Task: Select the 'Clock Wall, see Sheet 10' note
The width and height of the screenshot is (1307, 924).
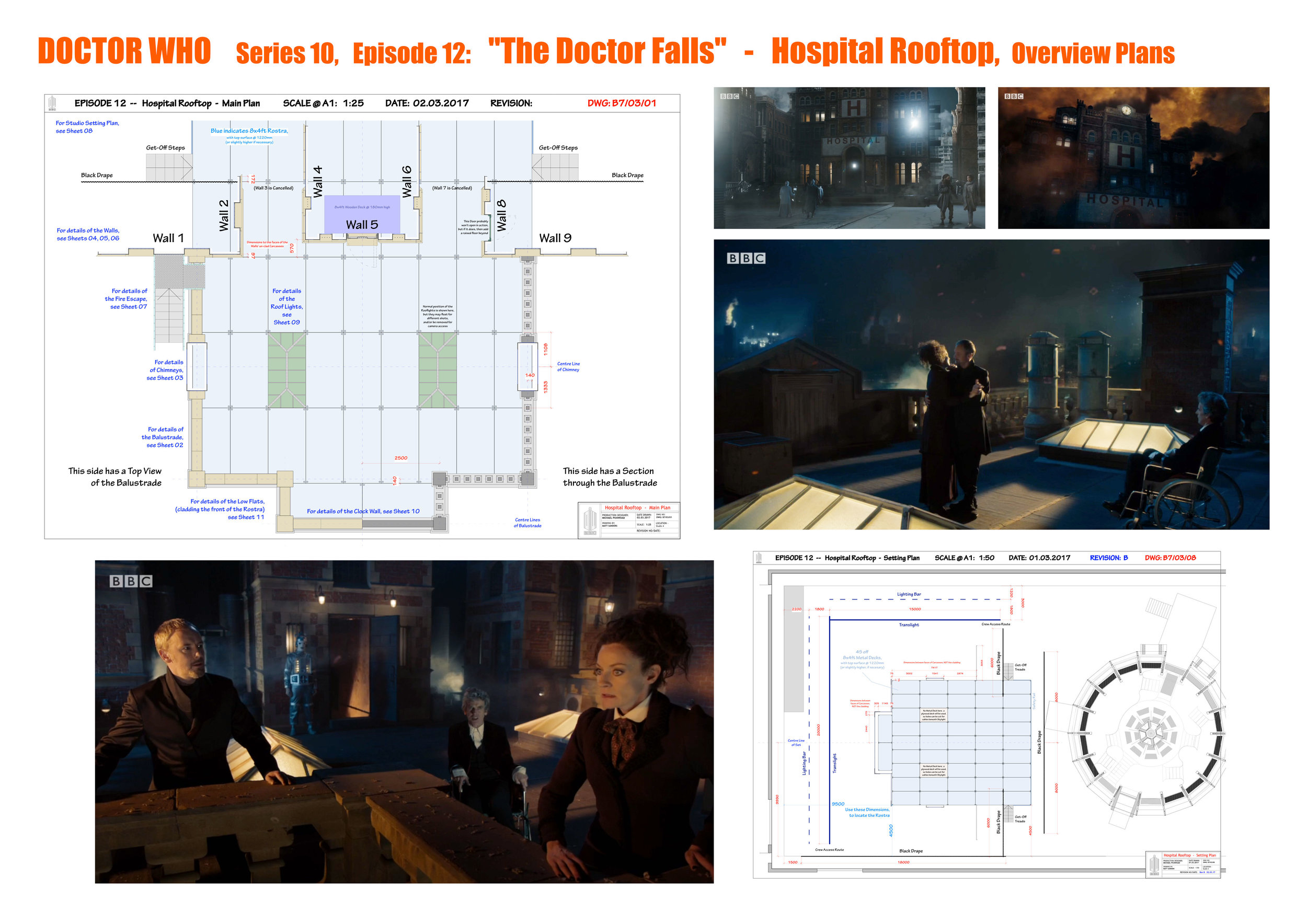Action: point(363,512)
